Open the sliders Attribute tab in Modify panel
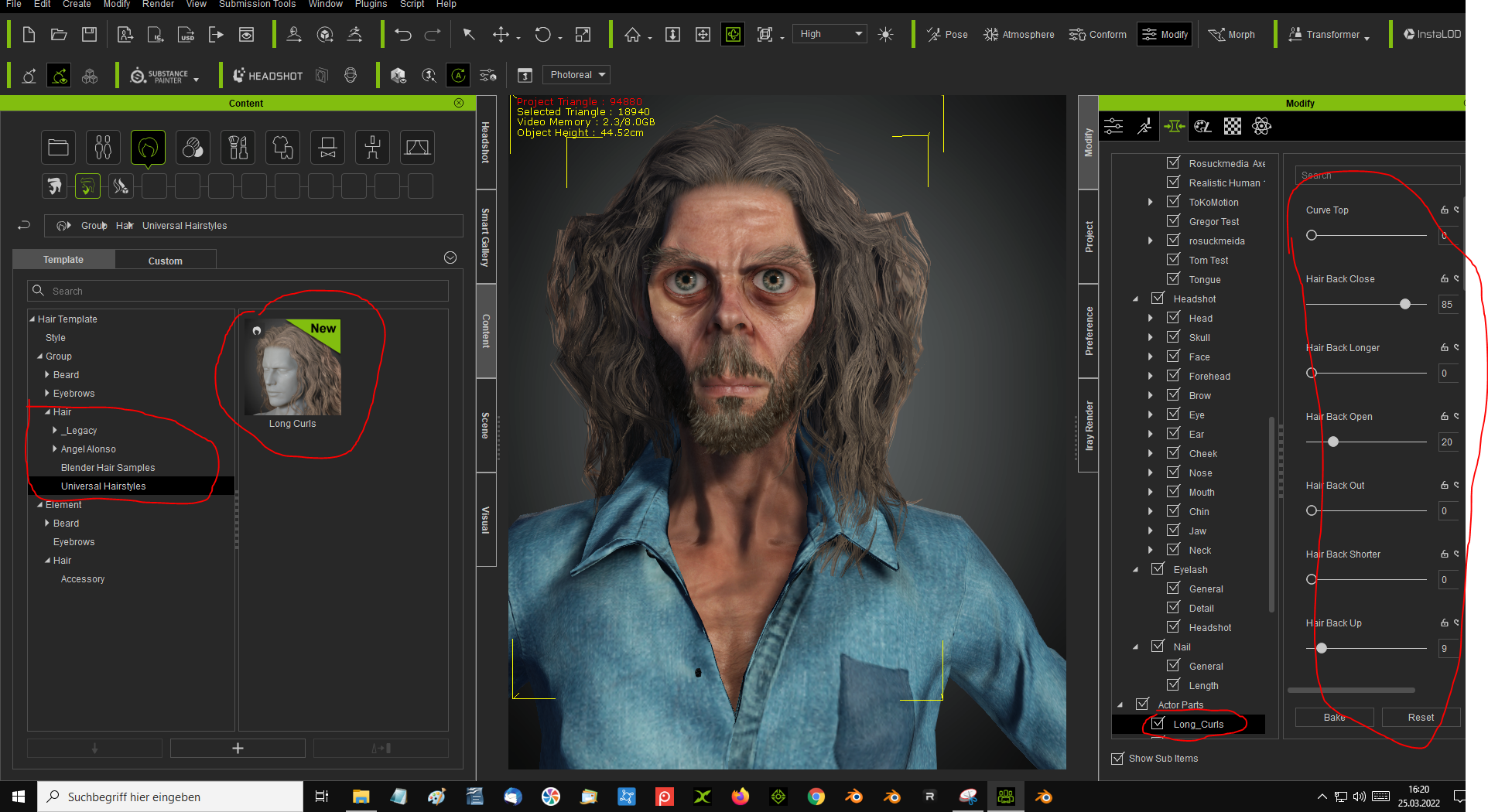Image resolution: width=1488 pixels, height=812 pixels. [x=1113, y=126]
